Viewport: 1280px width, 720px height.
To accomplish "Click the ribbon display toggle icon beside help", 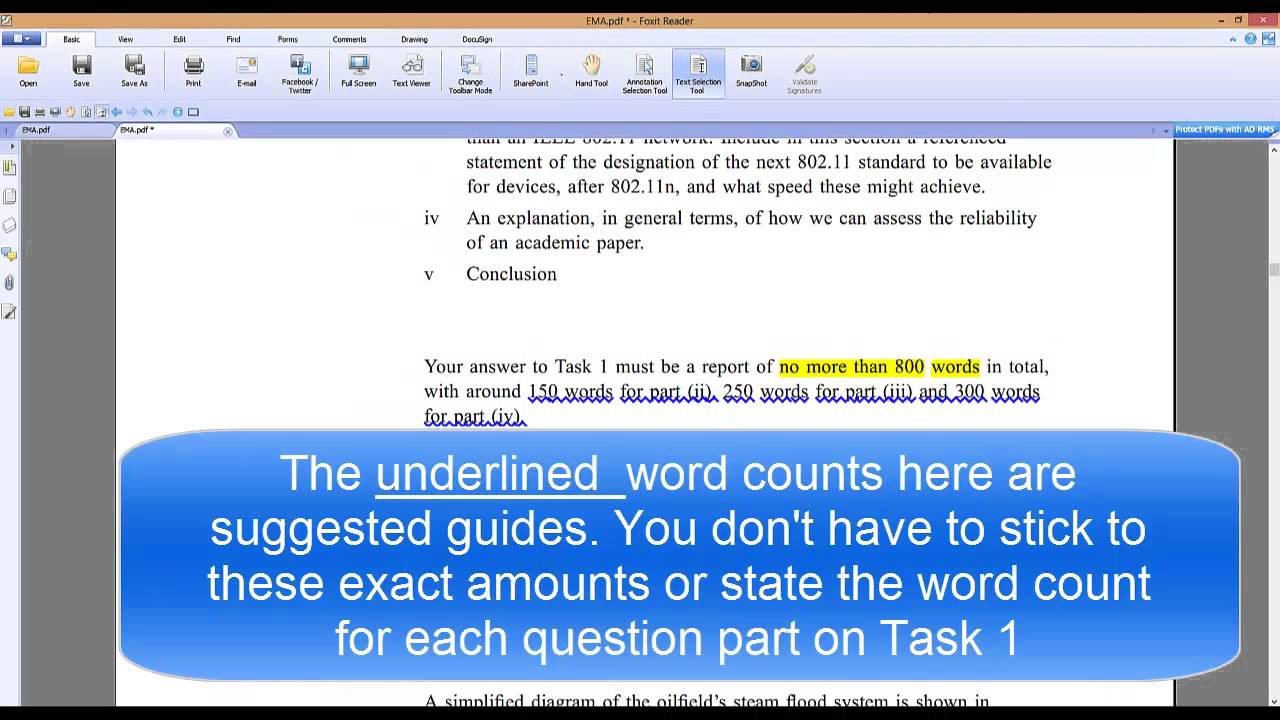I will click(x=1267, y=39).
